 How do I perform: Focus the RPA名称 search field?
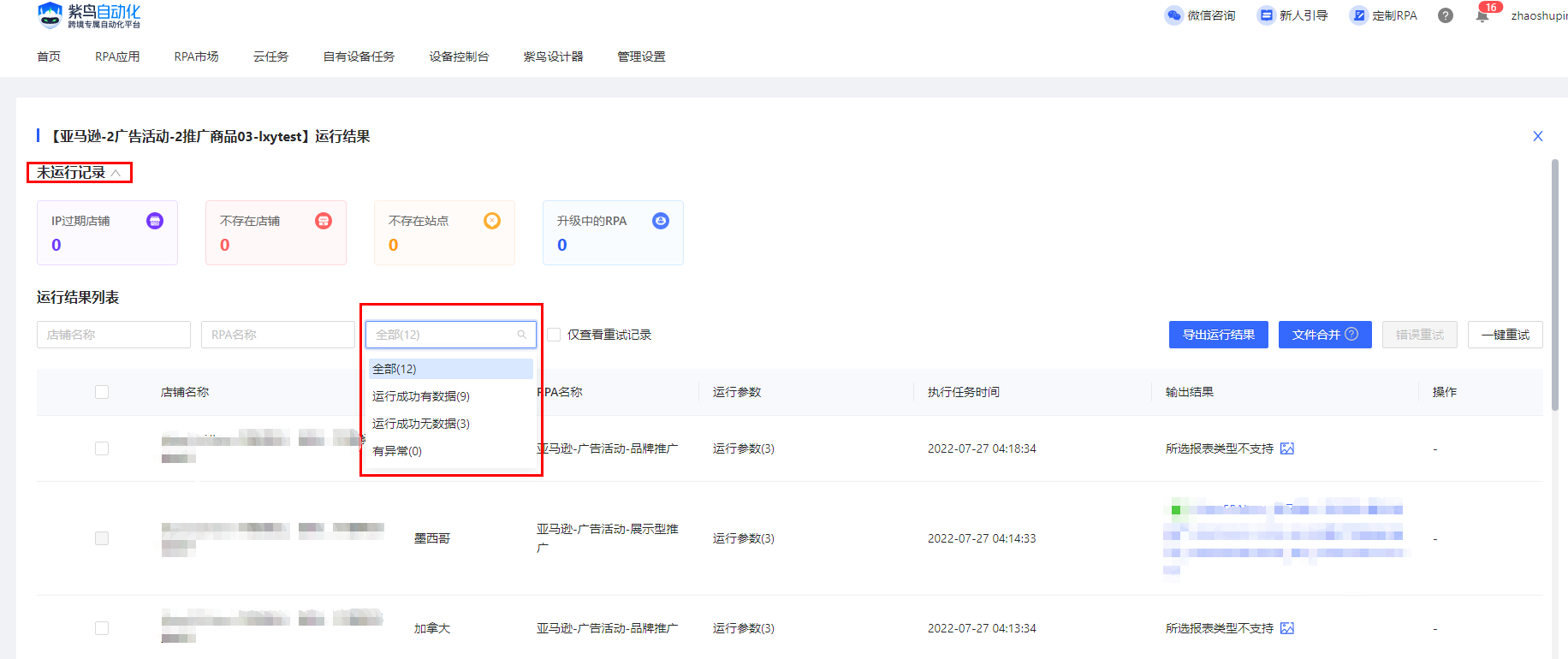[278, 335]
